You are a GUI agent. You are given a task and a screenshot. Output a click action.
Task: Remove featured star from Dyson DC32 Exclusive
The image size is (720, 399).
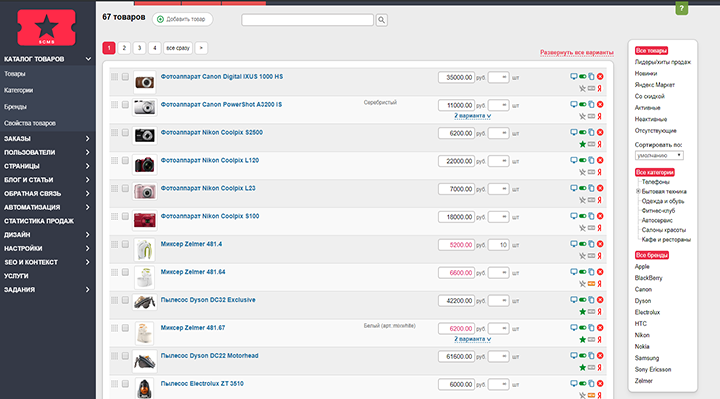[582, 312]
